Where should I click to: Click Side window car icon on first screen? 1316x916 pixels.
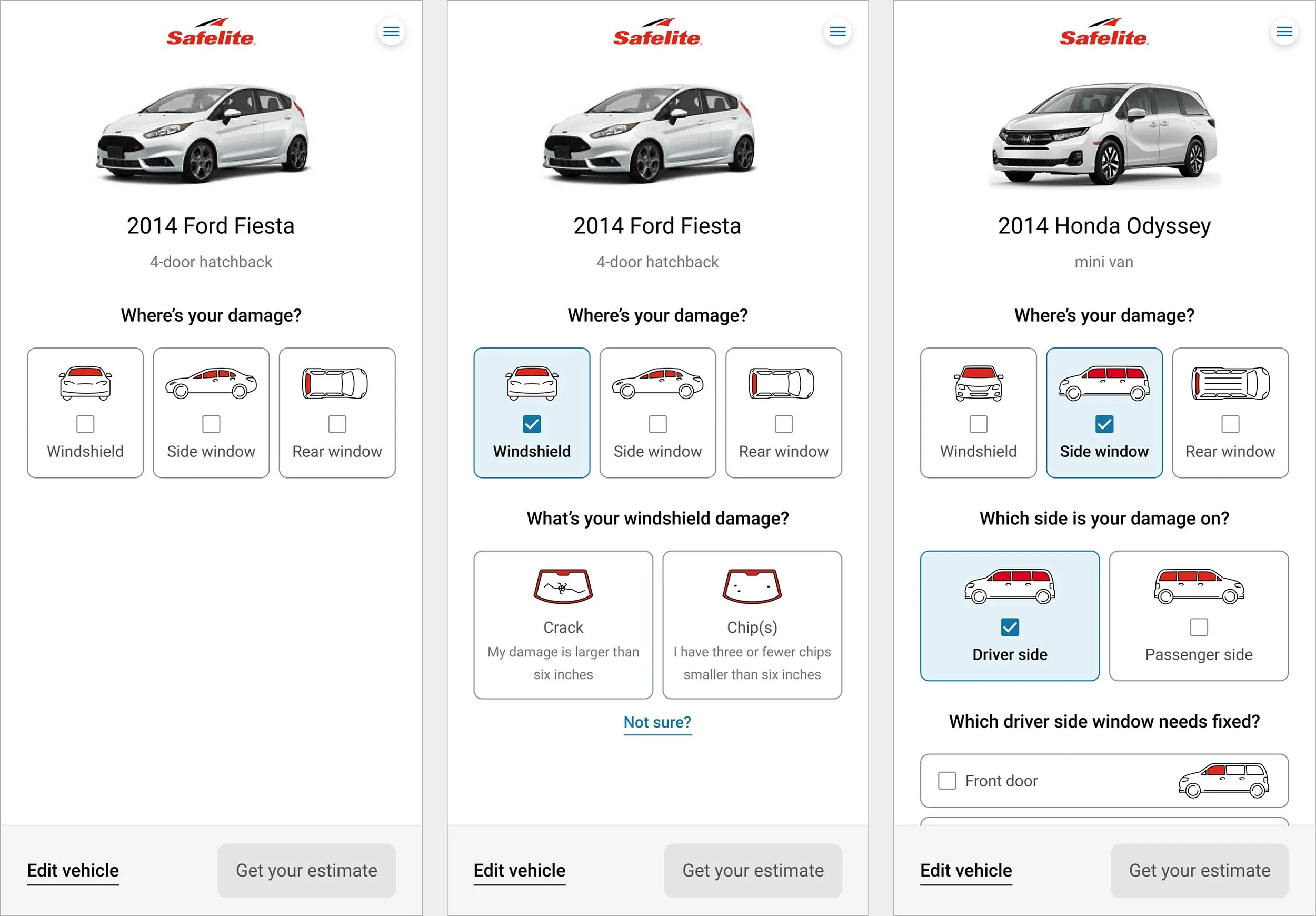(211, 383)
